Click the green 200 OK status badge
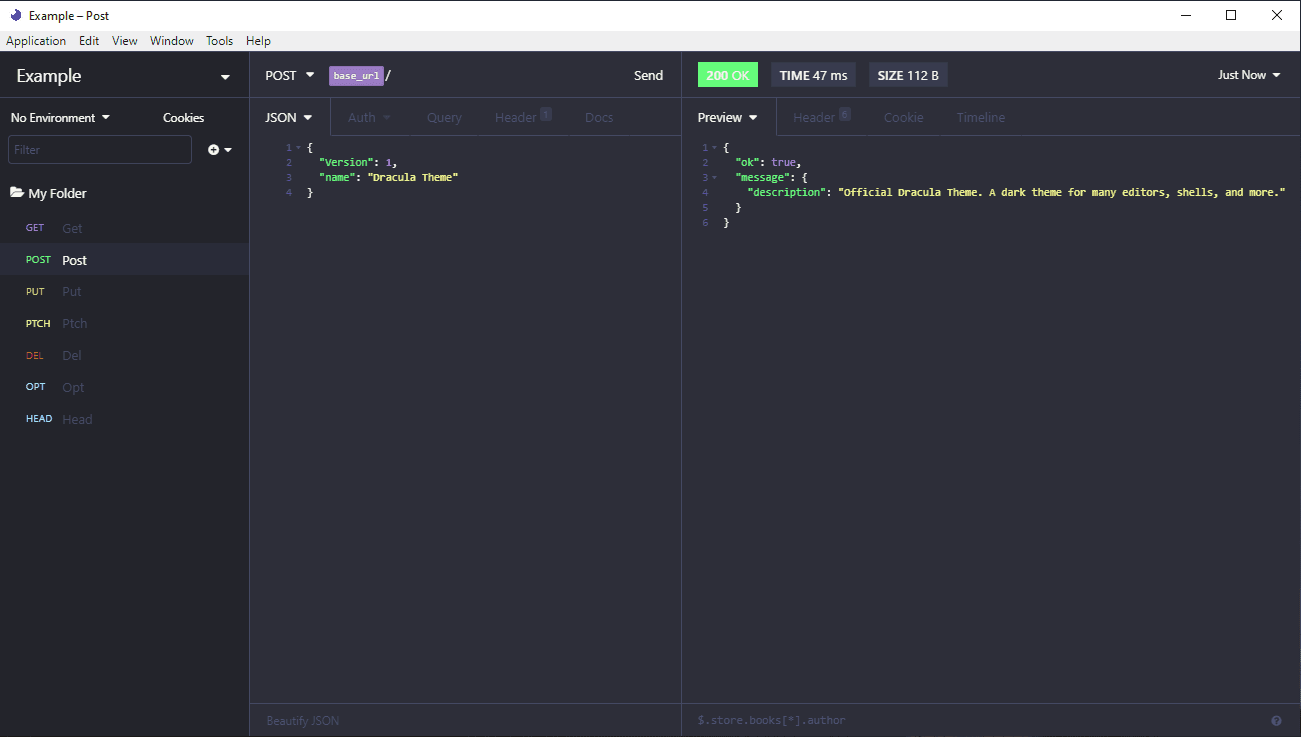This screenshot has width=1301, height=737. coord(727,74)
